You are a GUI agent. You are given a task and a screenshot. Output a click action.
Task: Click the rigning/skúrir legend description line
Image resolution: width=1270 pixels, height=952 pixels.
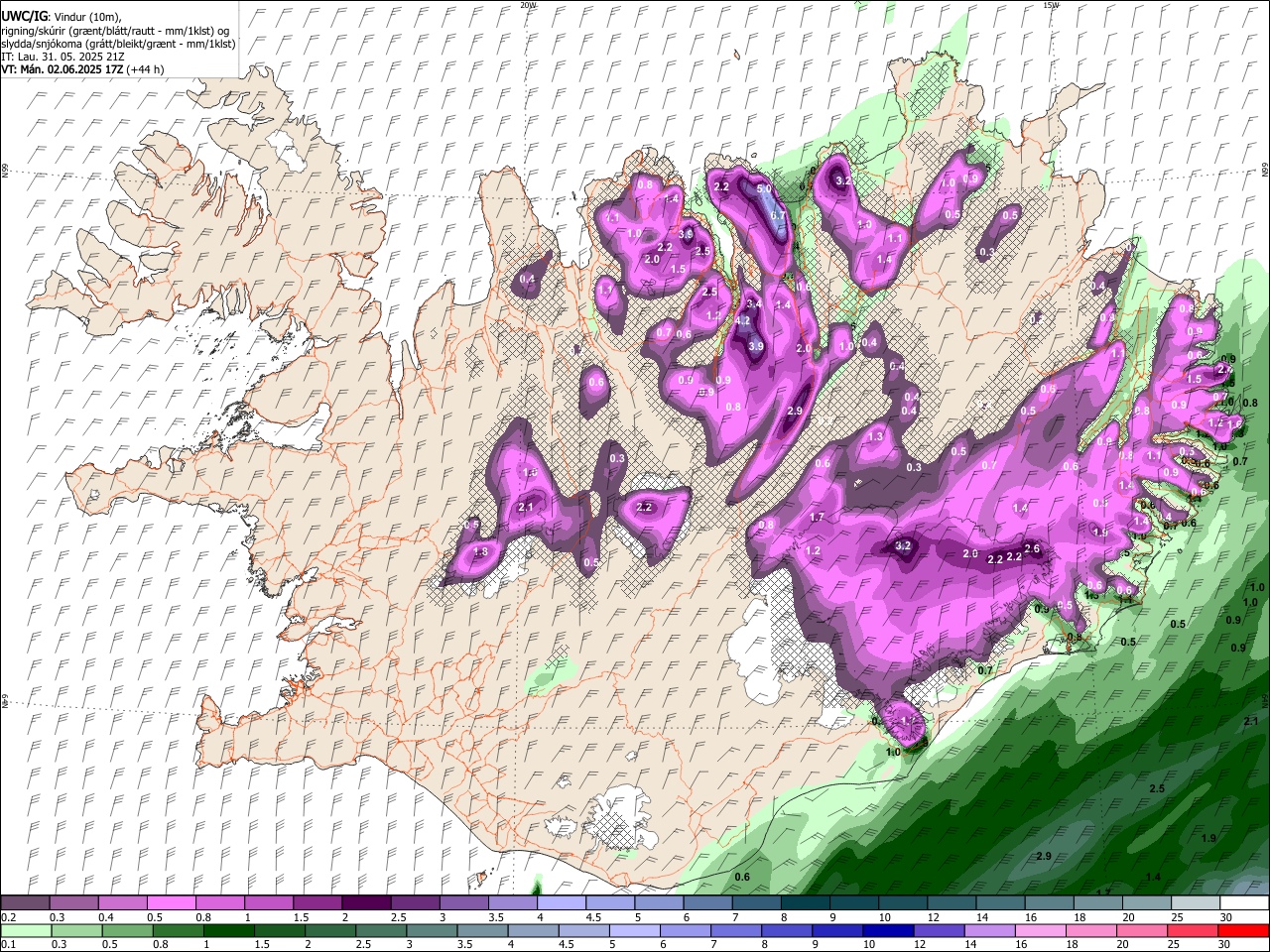click(115, 31)
